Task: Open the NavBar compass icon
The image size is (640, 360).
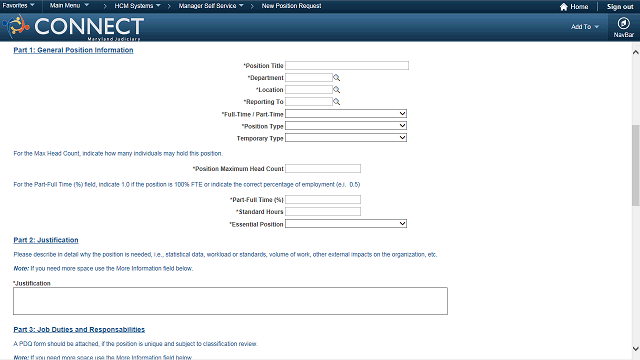Action: tap(623, 23)
